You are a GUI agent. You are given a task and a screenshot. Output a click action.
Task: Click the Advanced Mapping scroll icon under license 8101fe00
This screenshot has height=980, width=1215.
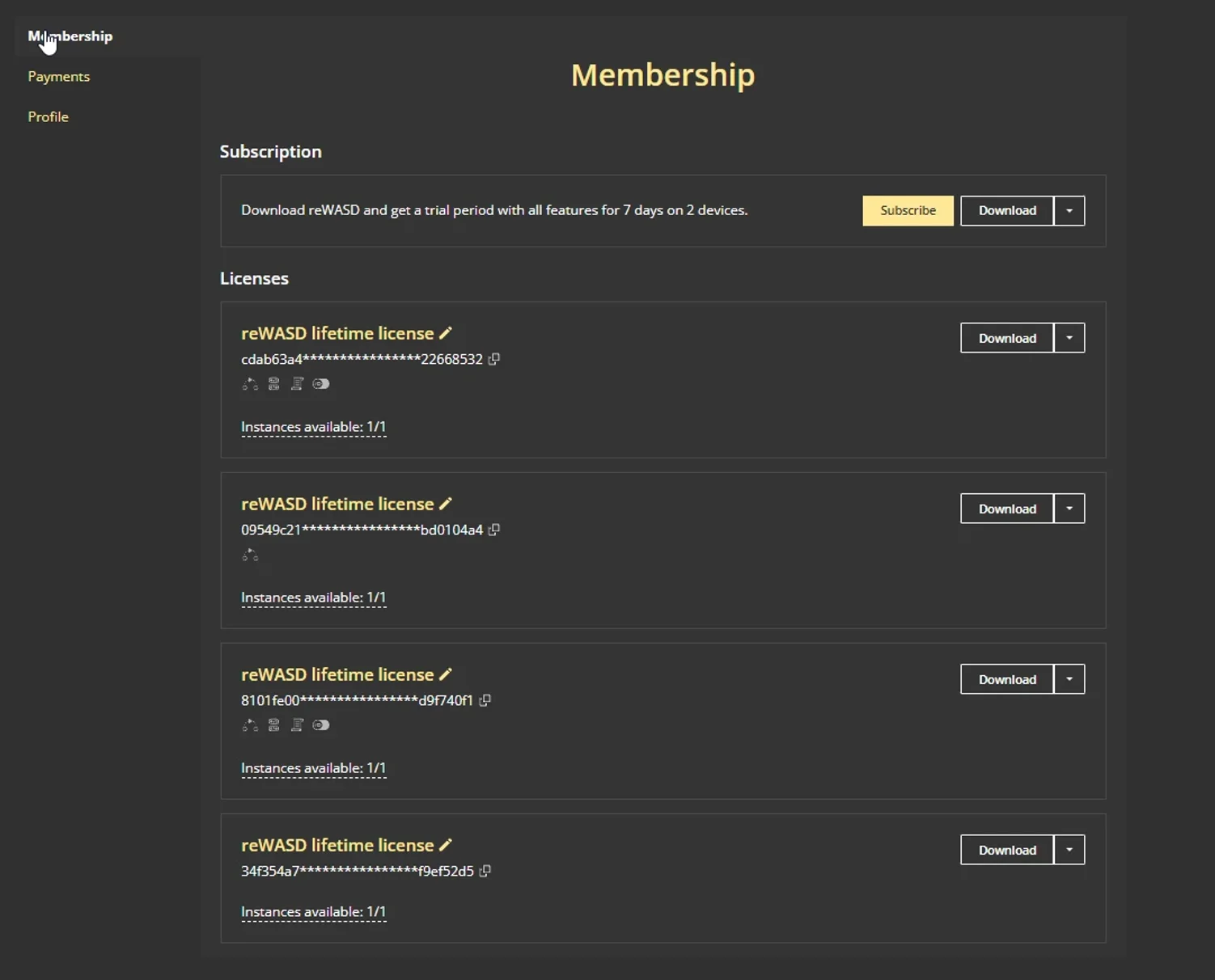(297, 725)
